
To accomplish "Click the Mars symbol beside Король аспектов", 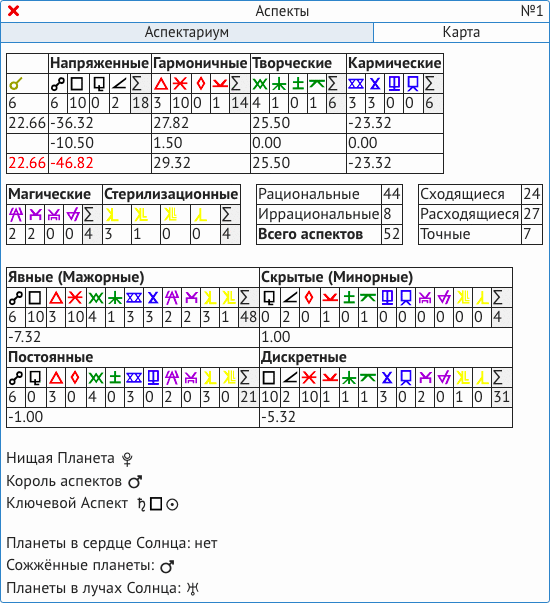I will click(x=135, y=481).
